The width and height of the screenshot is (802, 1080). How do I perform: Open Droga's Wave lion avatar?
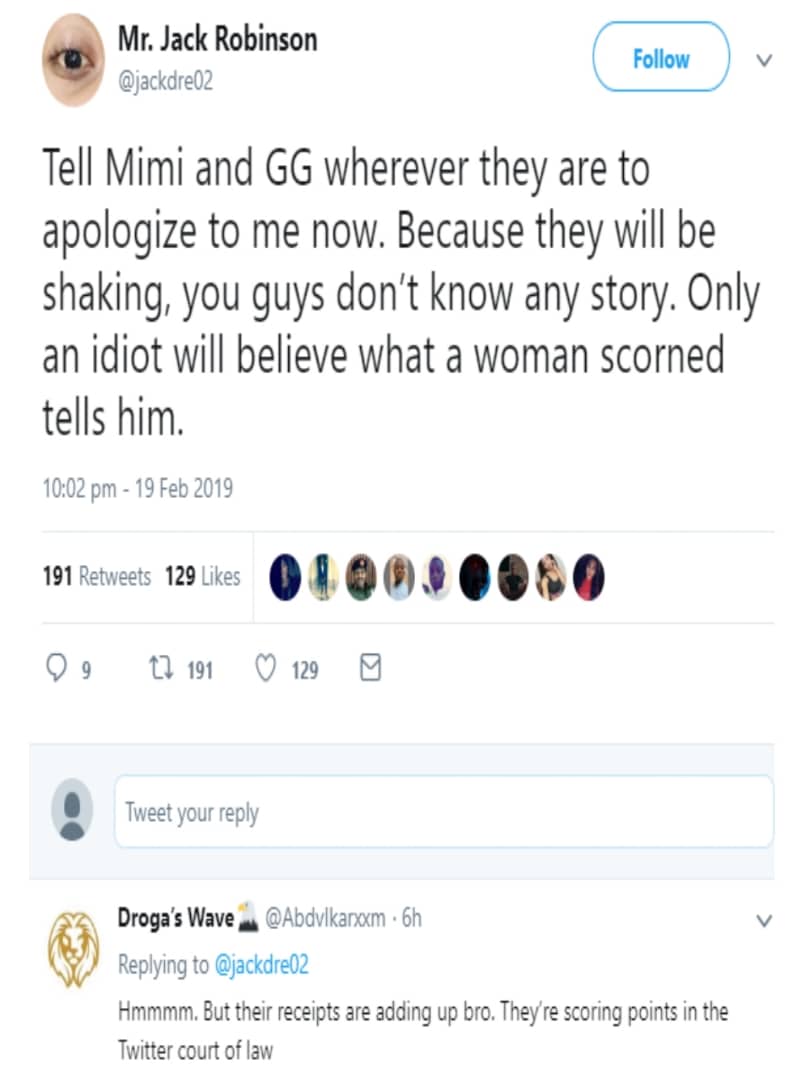coord(73,947)
